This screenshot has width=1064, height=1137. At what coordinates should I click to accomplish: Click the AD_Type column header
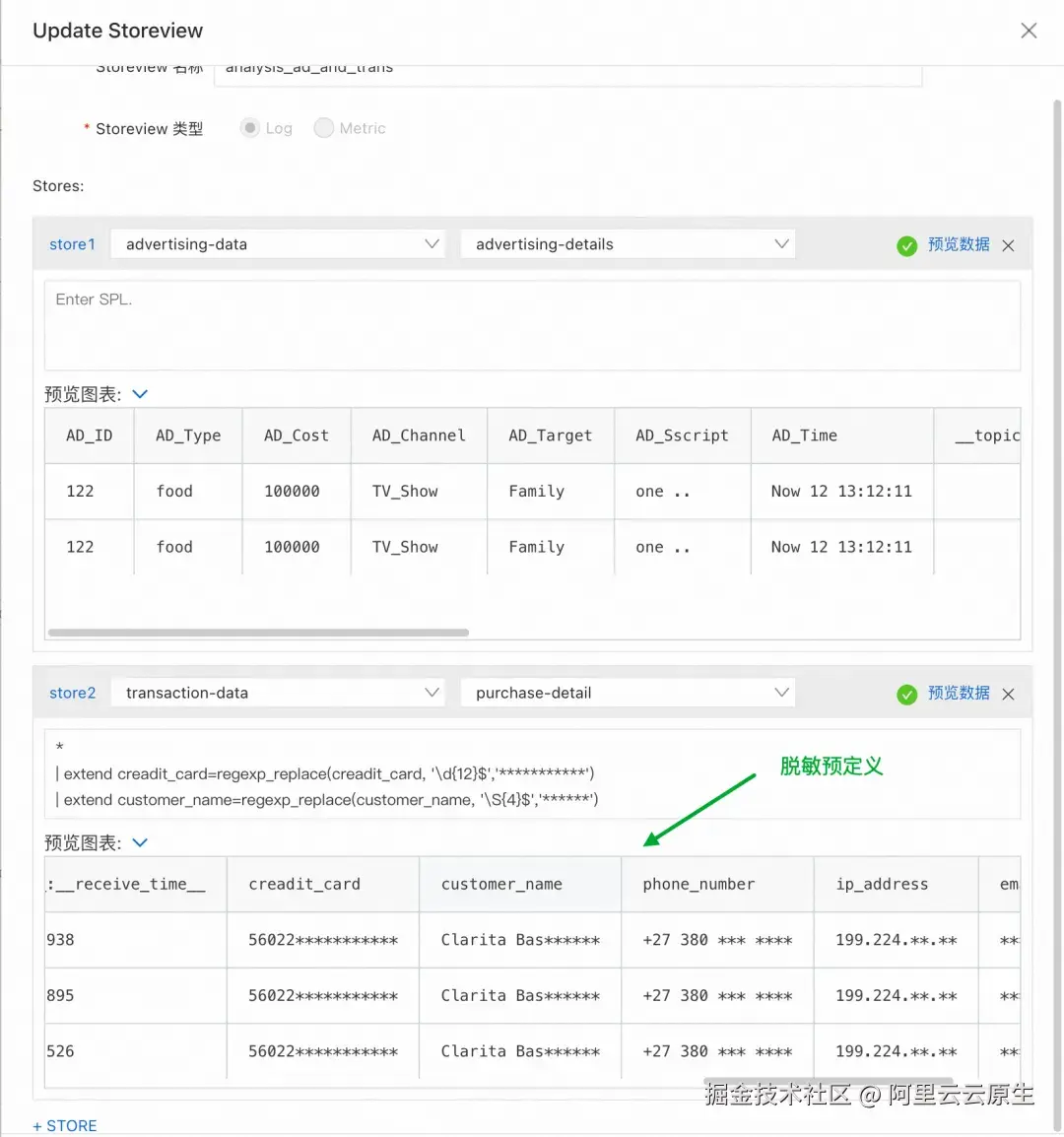[x=188, y=435]
